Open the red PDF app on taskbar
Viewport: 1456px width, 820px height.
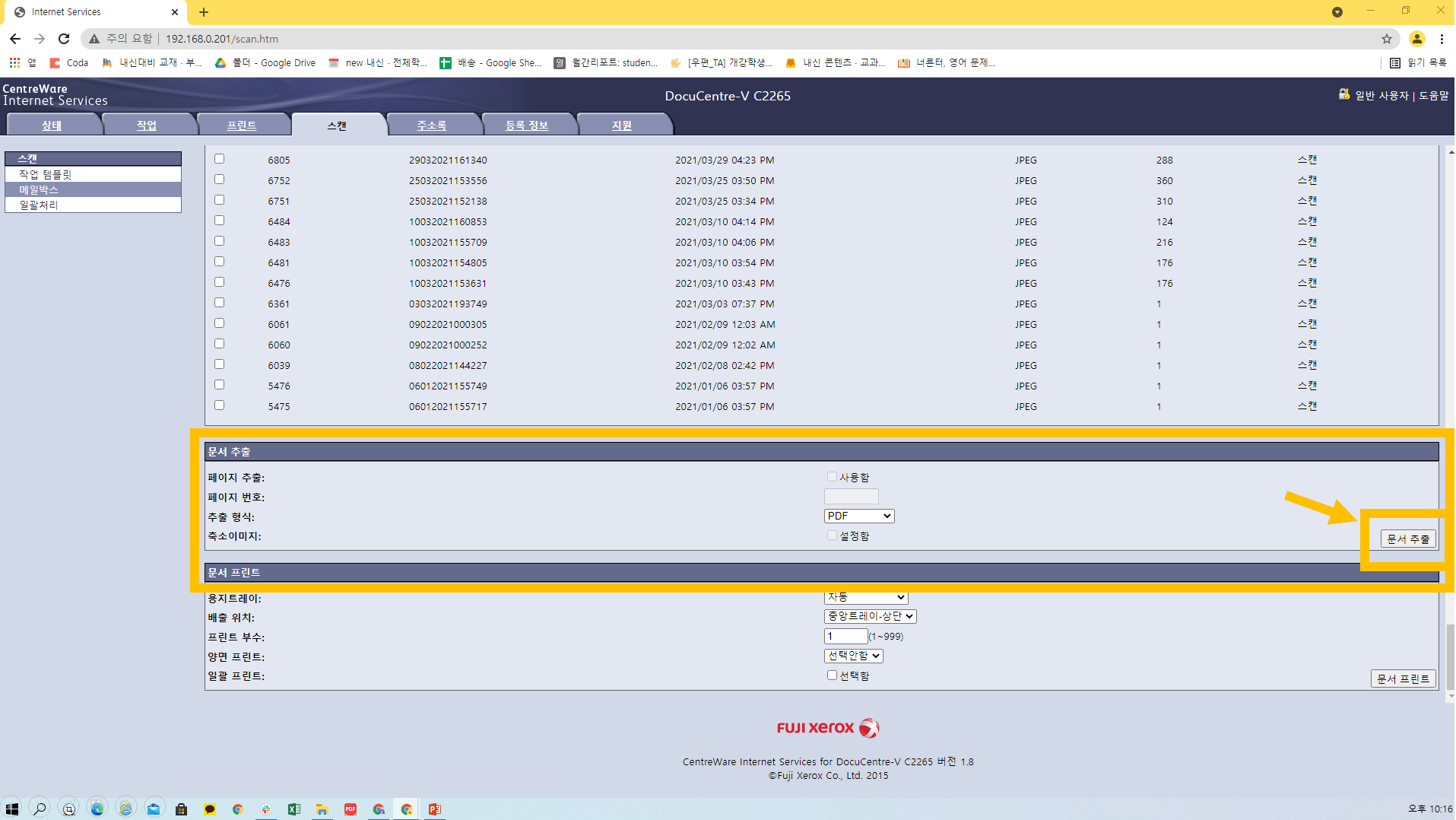(351, 809)
